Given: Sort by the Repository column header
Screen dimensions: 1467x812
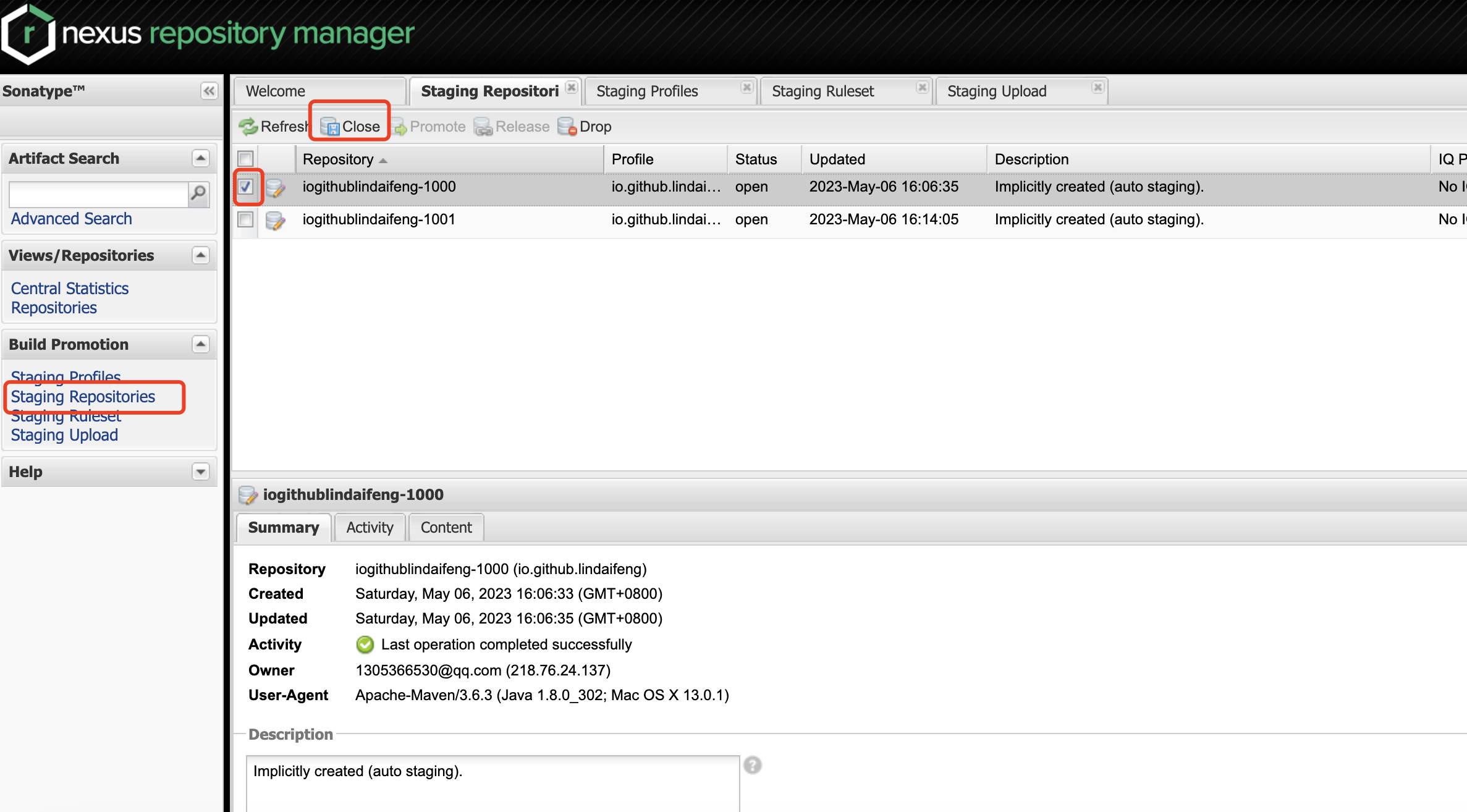Looking at the screenshot, I should [449, 159].
